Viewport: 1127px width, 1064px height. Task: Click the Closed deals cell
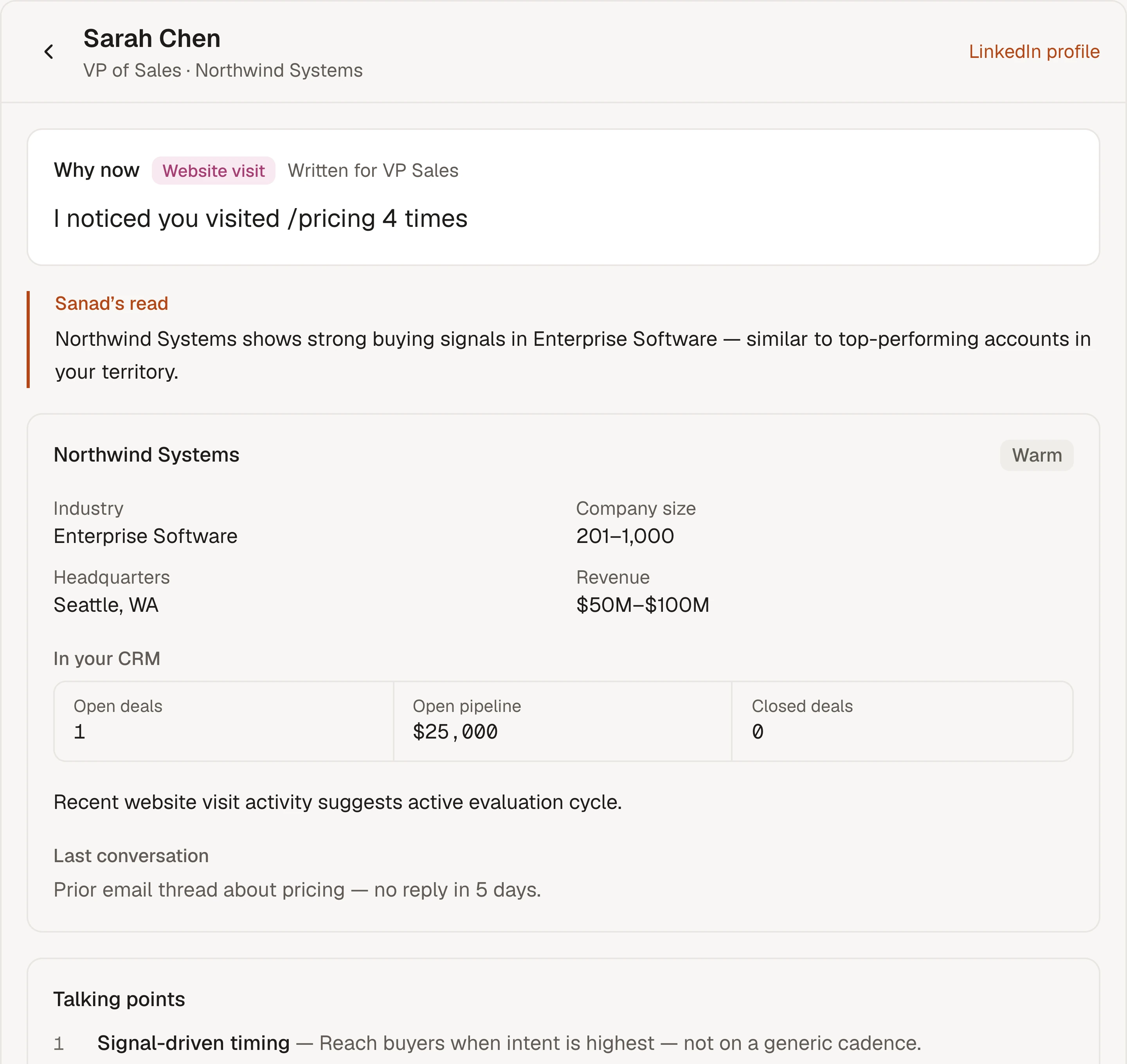tap(902, 721)
